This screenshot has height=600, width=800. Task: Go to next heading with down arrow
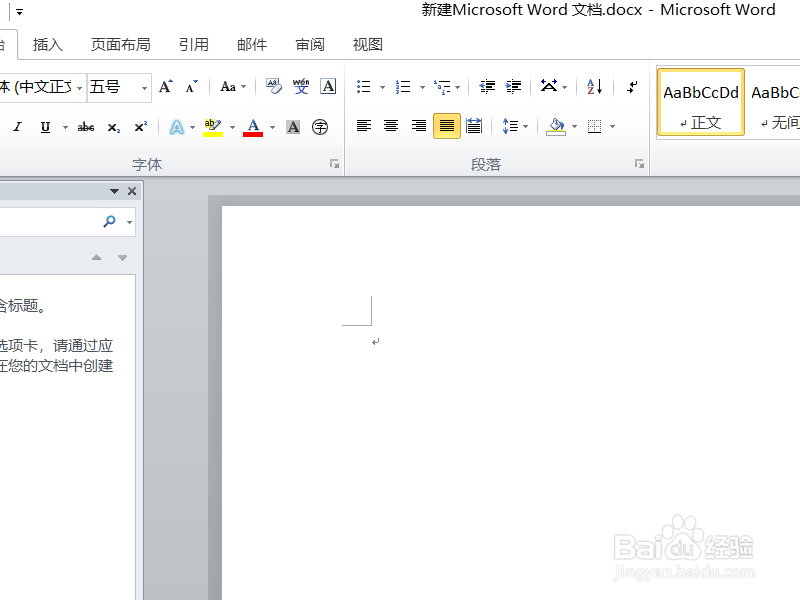(x=122, y=258)
